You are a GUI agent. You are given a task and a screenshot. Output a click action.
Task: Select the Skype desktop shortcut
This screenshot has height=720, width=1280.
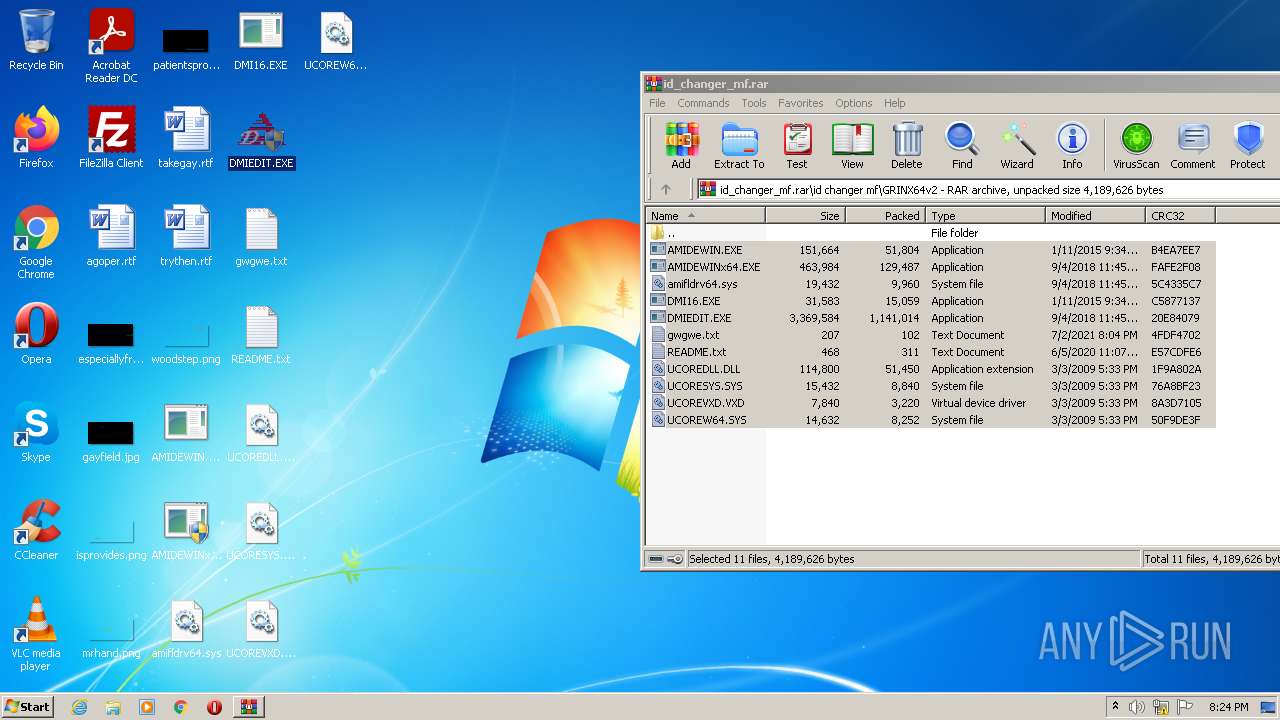coord(36,431)
